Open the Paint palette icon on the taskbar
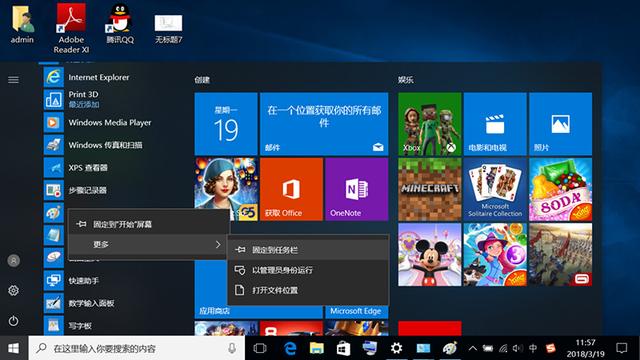Image resolution: width=640 pixels, height=360 pixels. (449, 348)
